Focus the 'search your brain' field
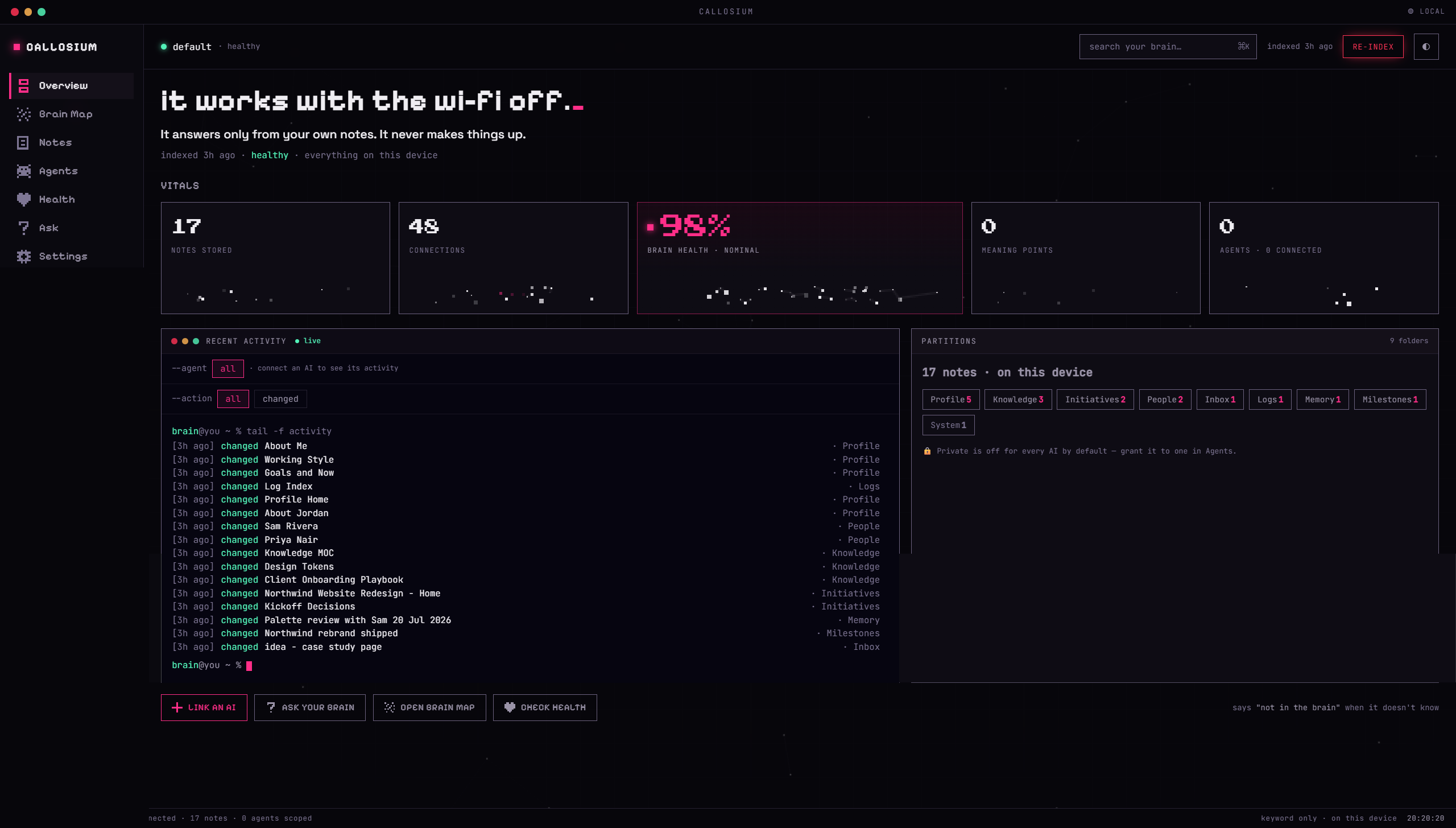 pos(1168,47)
